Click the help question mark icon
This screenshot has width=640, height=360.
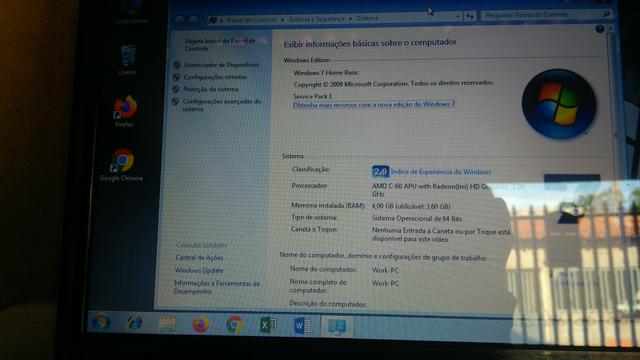600,29
